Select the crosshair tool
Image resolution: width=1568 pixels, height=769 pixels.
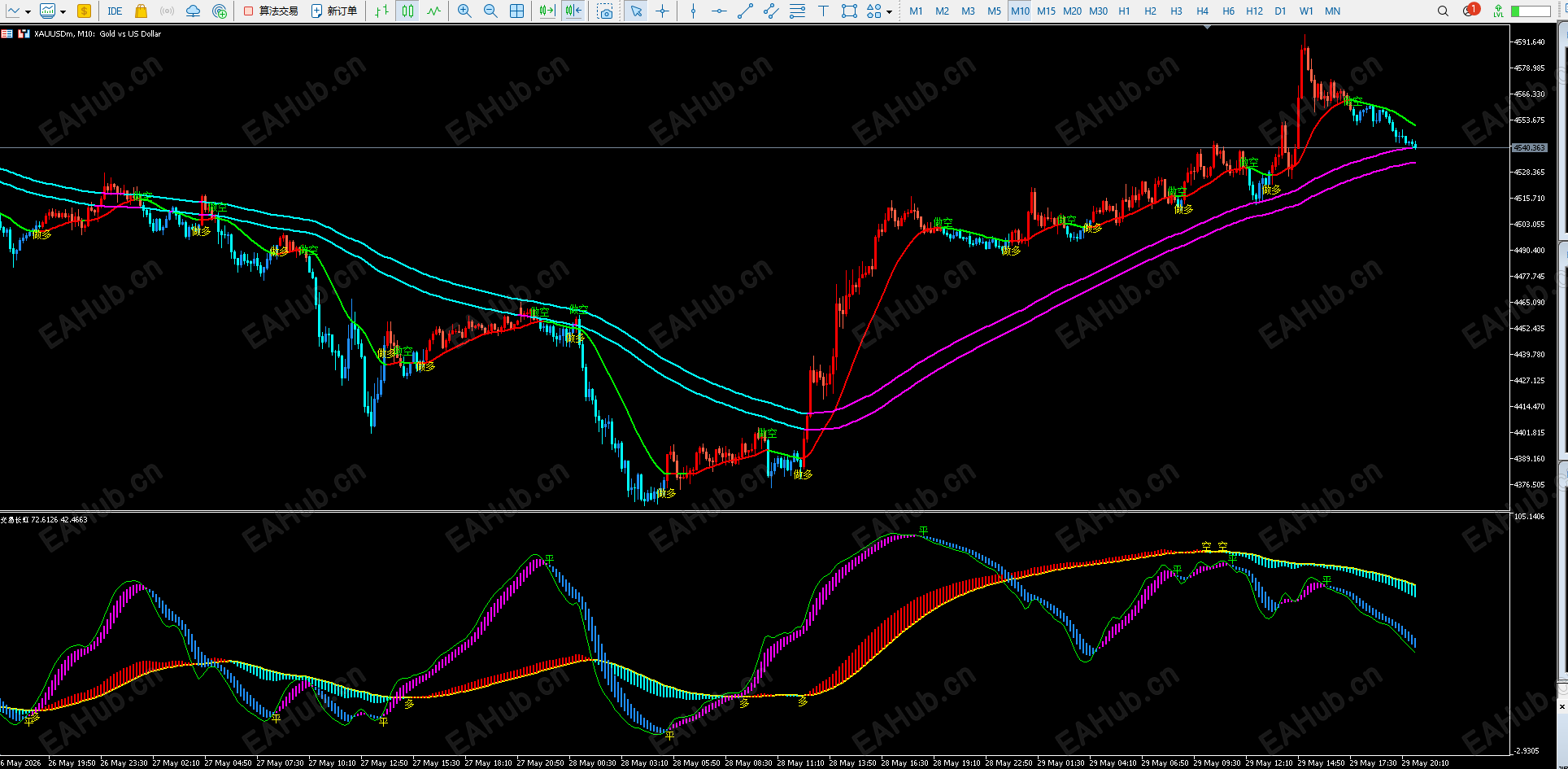pyautogui.click(x=663, y=11)
